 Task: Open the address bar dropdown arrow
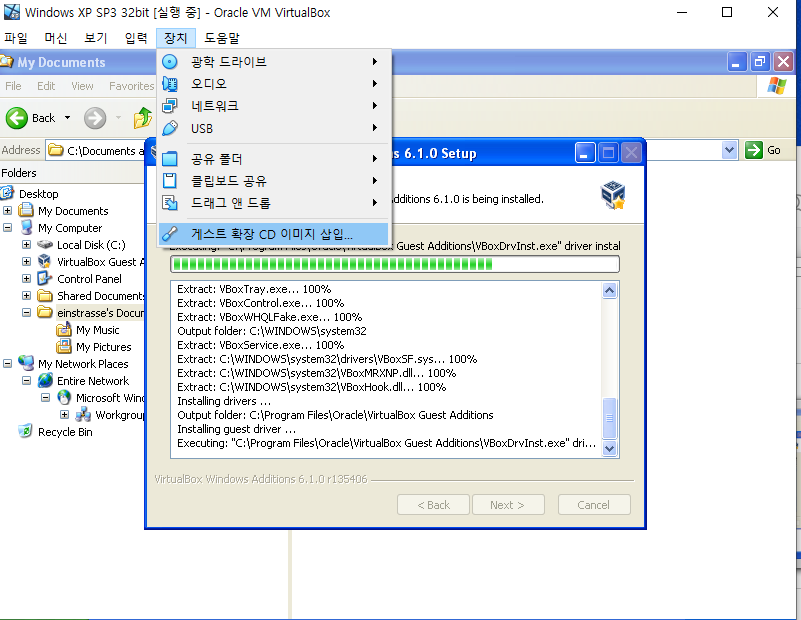pyautogui.click(x=729, y=150)
